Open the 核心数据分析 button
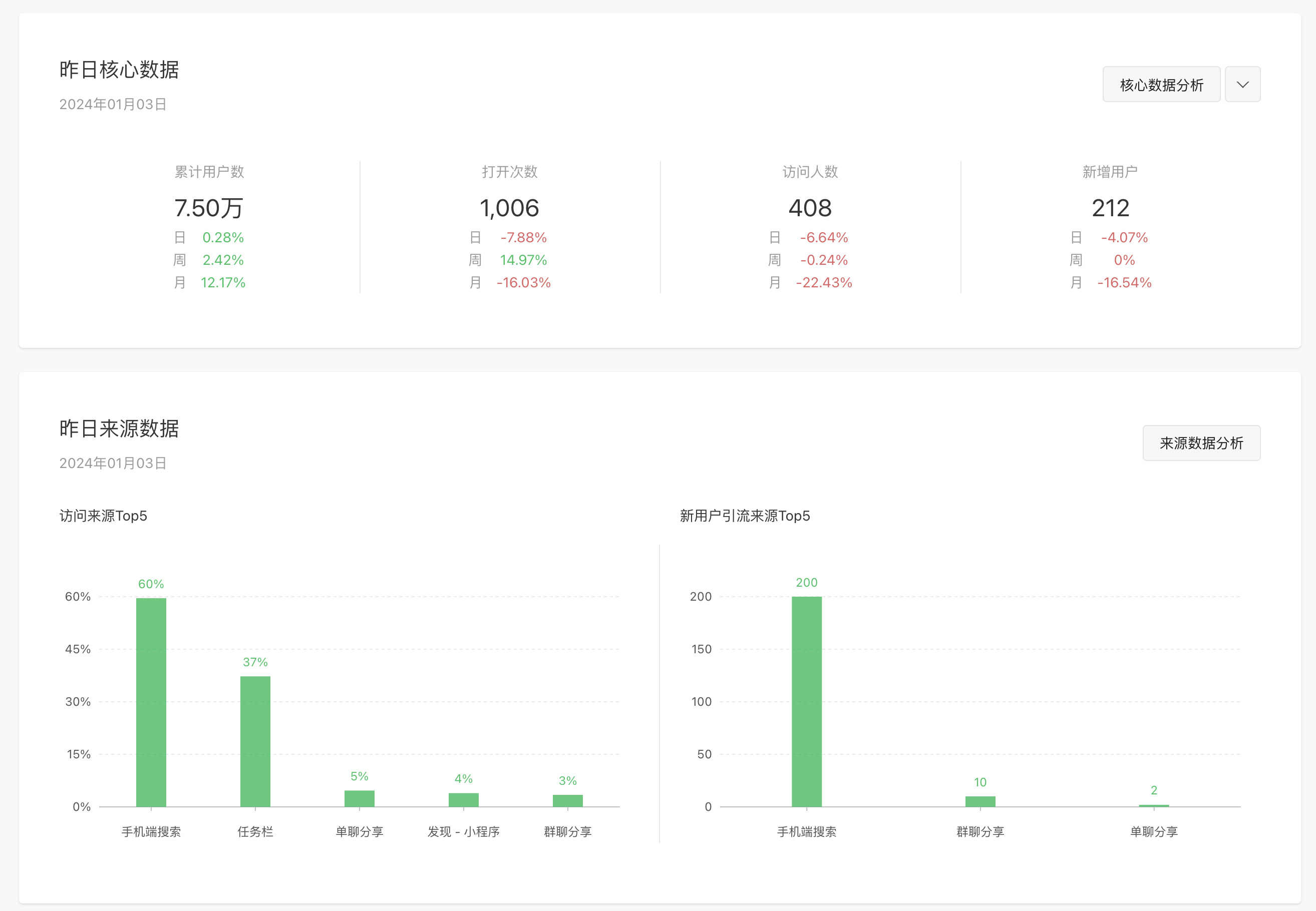The height and width of the screenshot is (911, 1316). 1161,85
